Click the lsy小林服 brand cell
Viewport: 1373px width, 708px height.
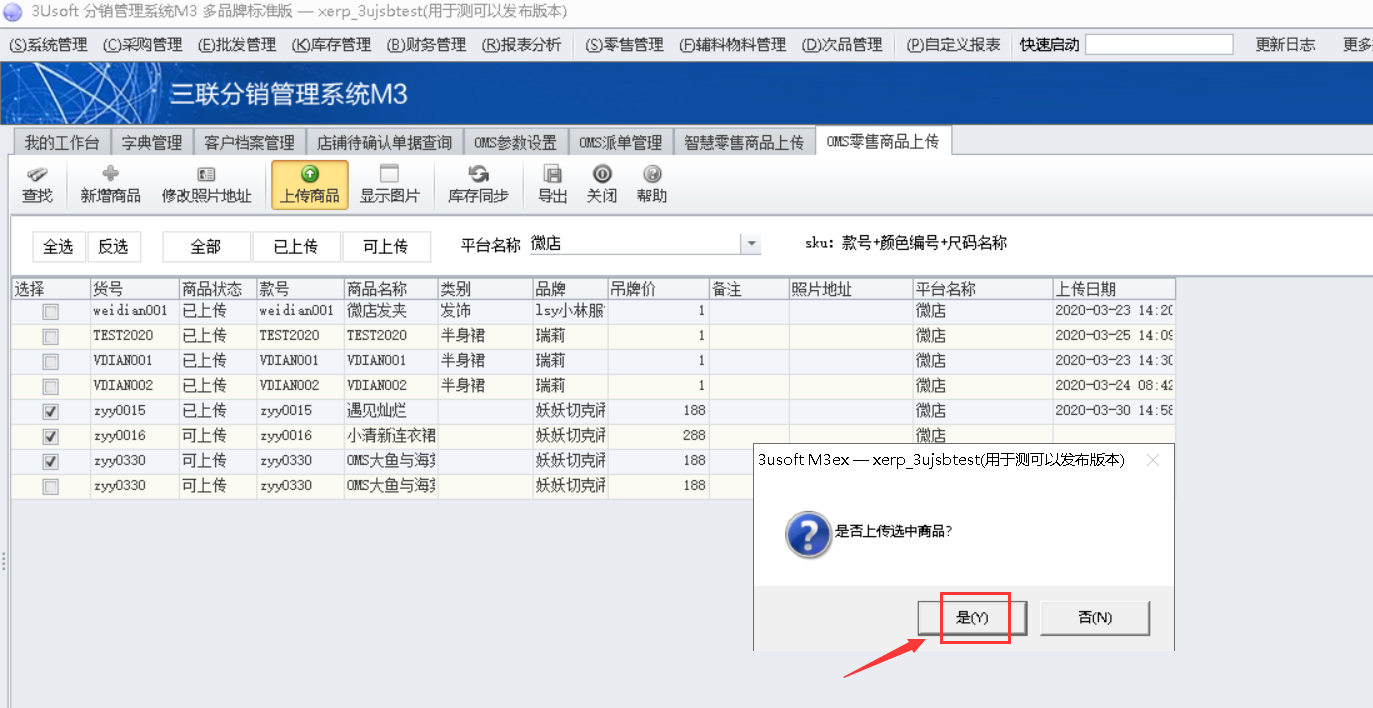pos(570,312)
